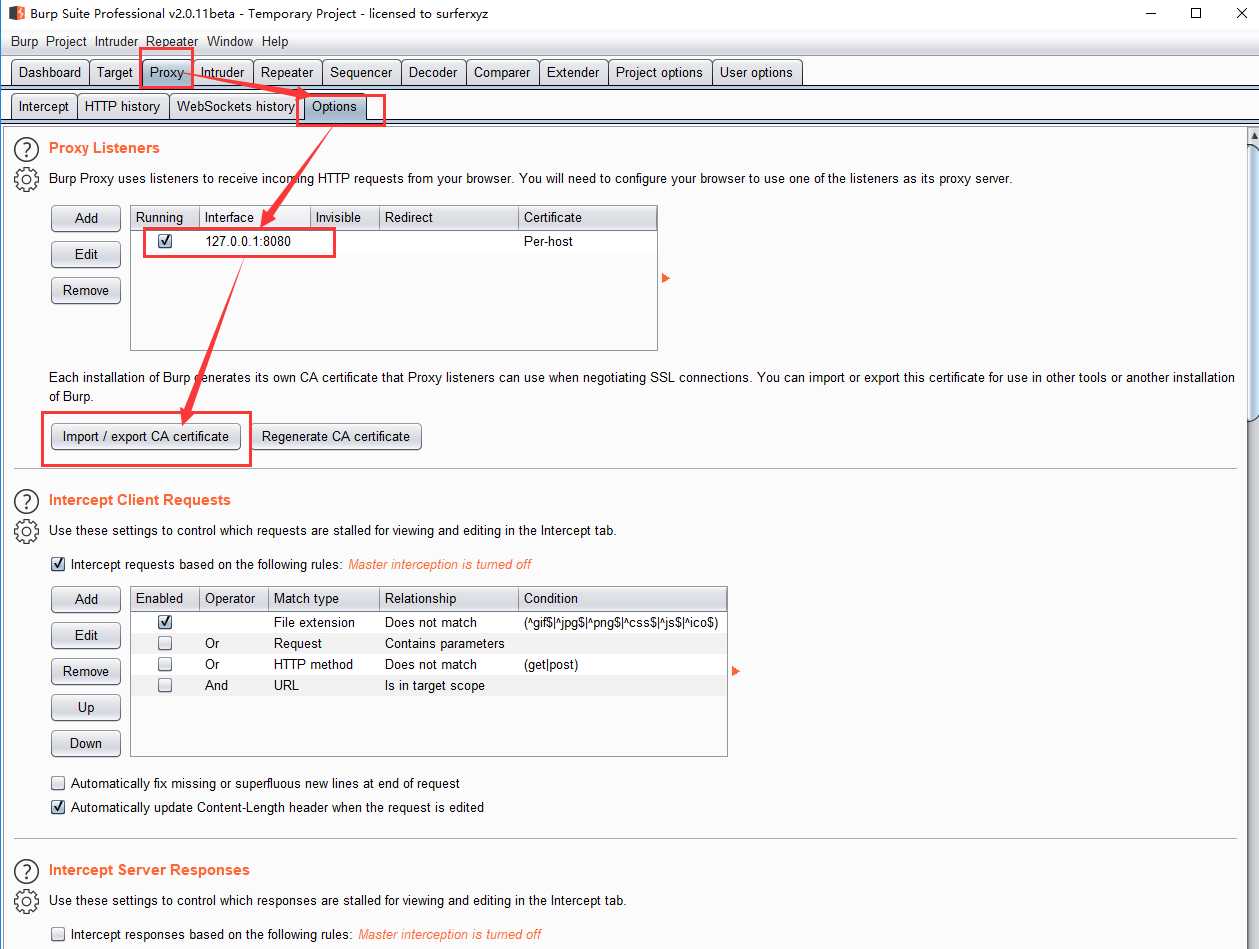1259x949 pixels.
Task: Open the HTTP history sub-tab
Action: click(x=122, y=106)
